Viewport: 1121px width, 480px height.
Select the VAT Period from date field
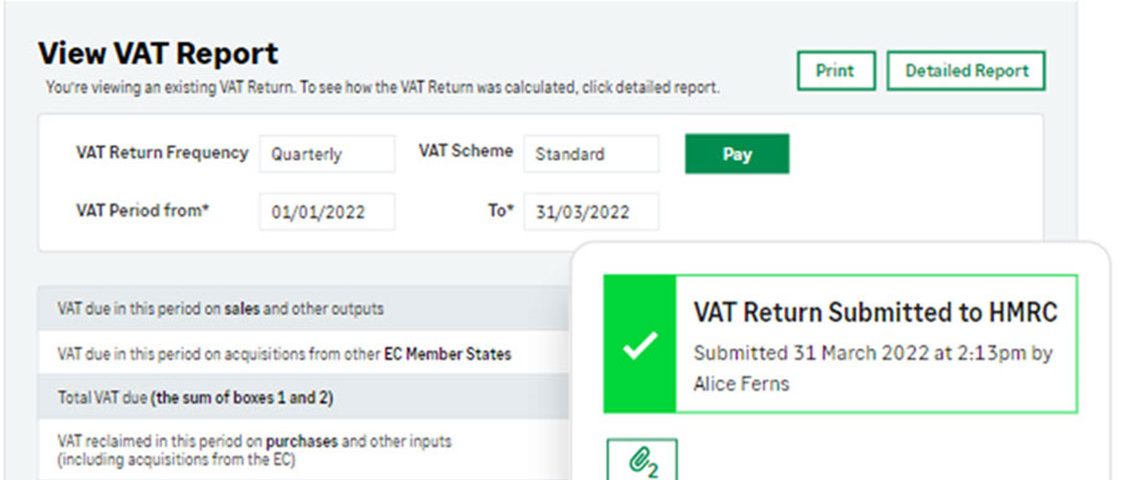(x=327, y=212)
